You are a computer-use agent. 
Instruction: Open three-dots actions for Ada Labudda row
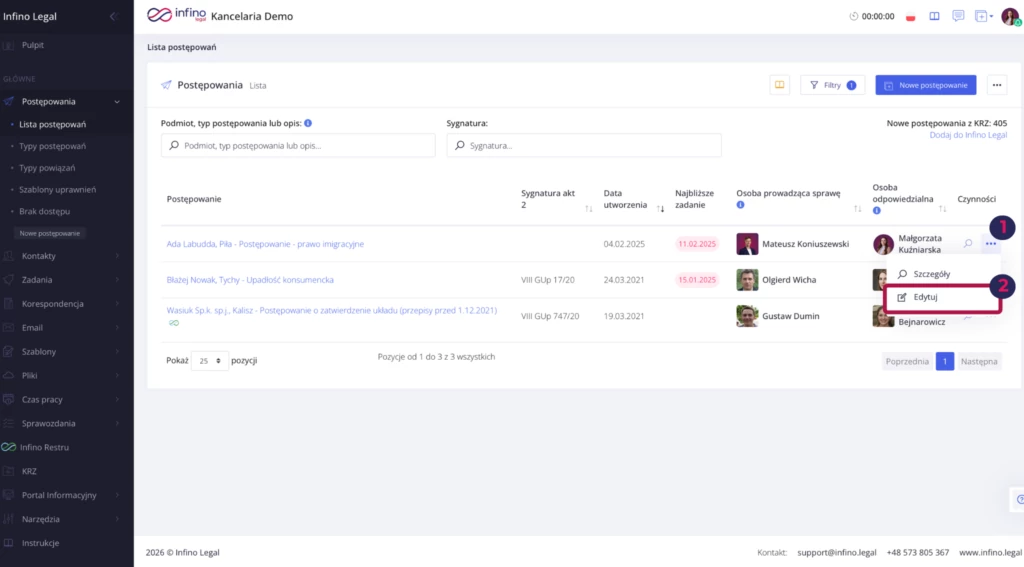coord(990,243)
